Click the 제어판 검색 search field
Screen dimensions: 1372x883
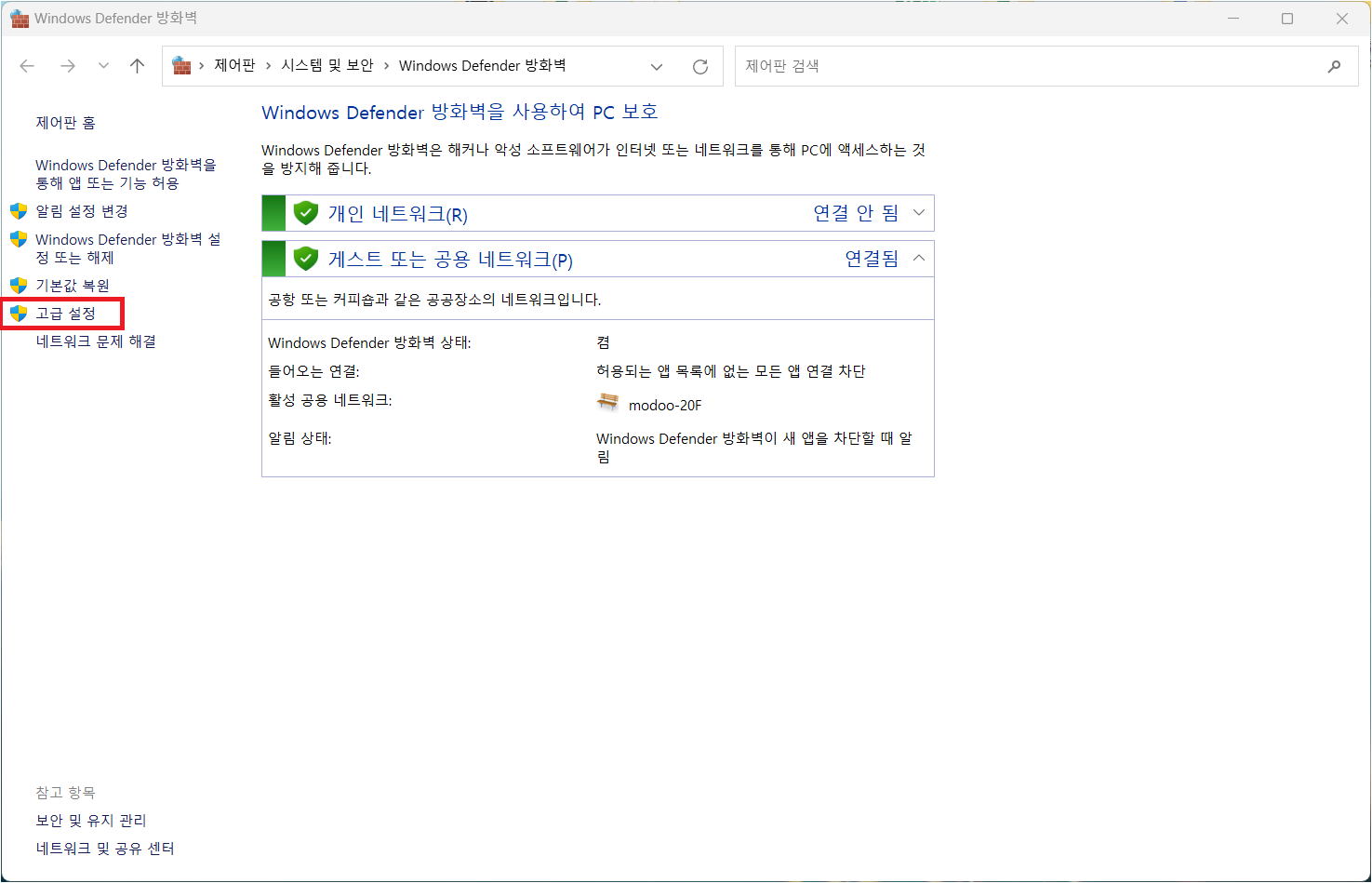coord(1046,66)
